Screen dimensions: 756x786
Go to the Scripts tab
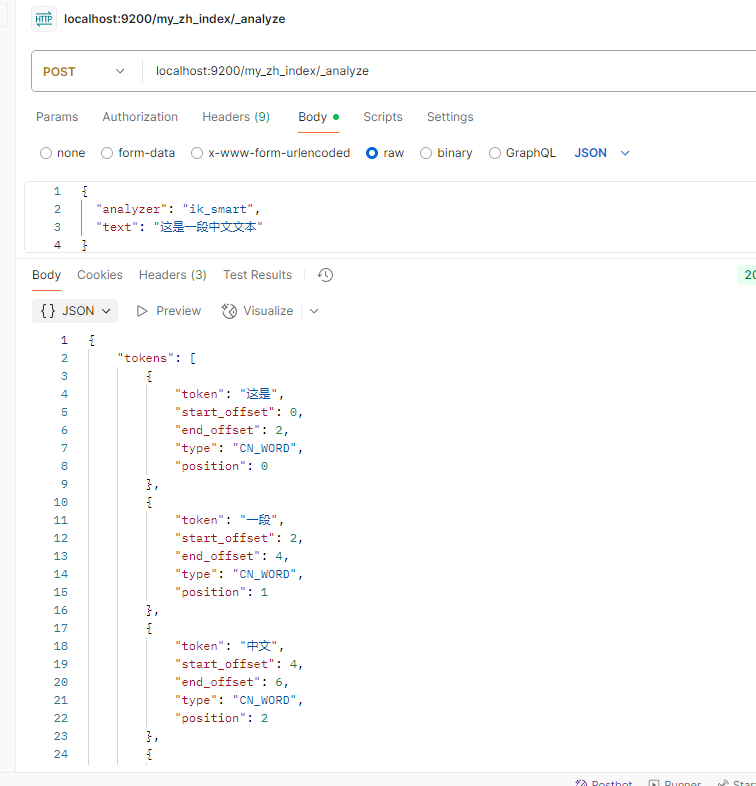[x=383, y=117]
